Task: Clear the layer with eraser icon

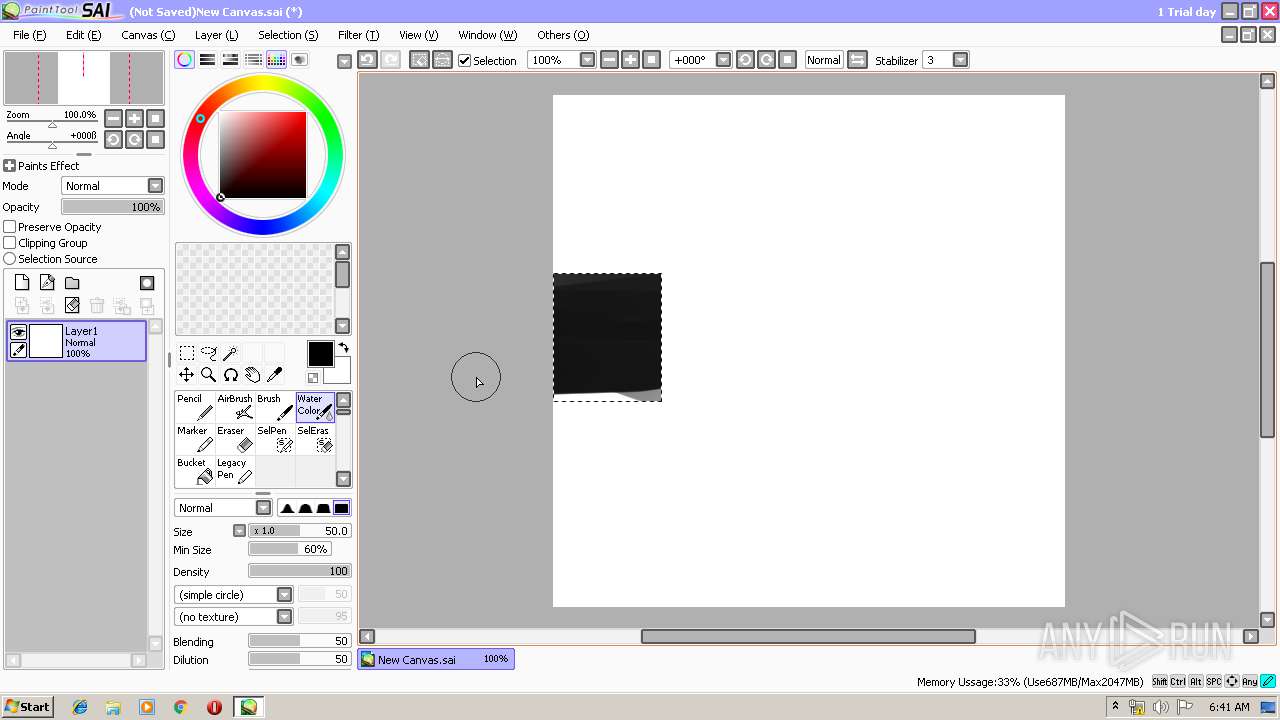Action: pos(72,306)
